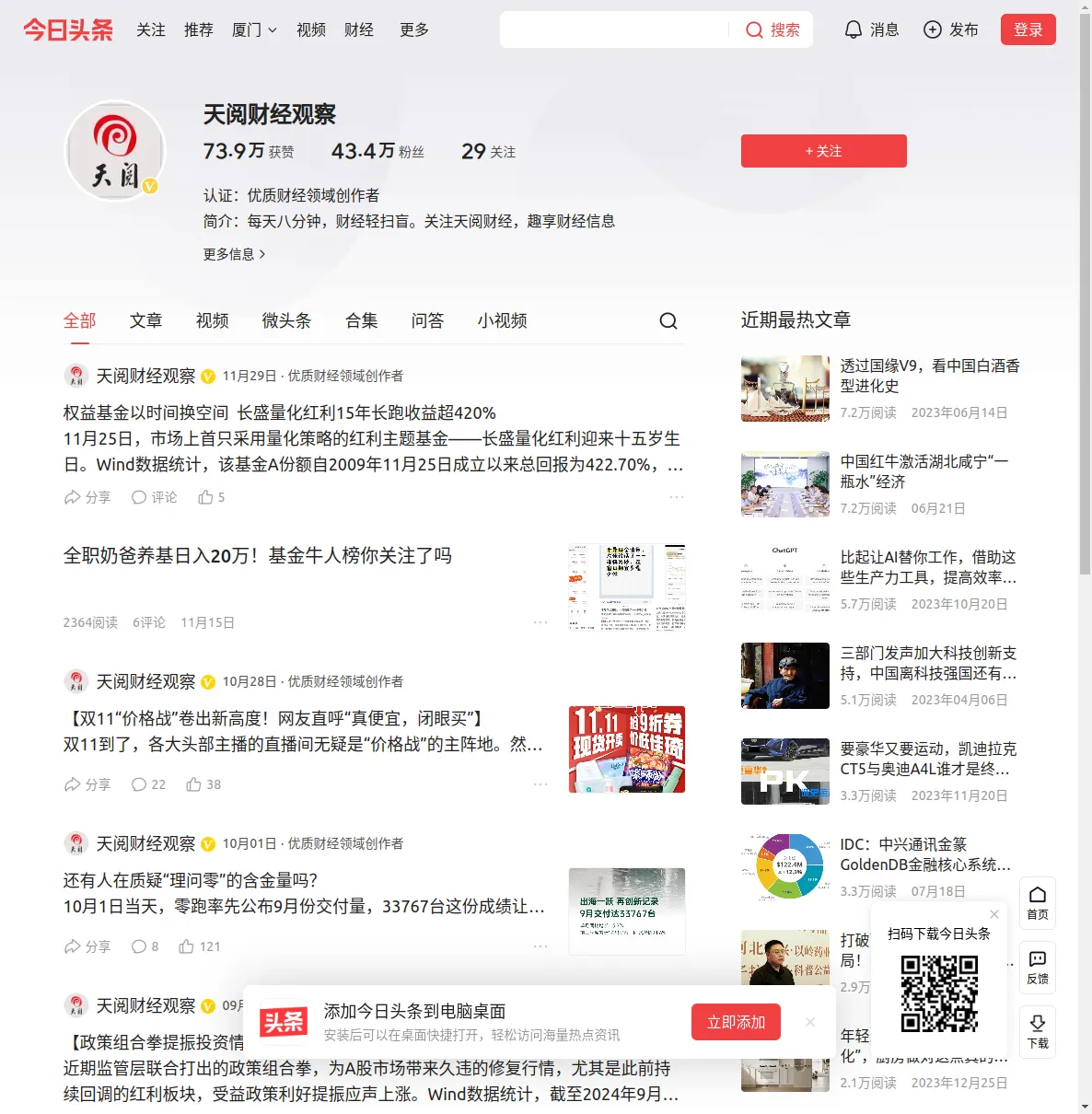Open the 天阅 profile avatar
This screenshot has width=1092, height=1114.
[x=115, y=150]
